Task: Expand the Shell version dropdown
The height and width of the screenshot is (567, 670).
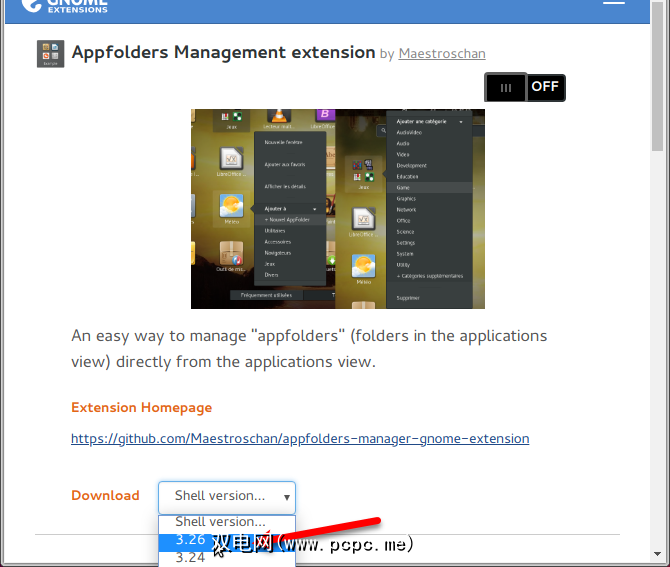Action: point(227,497)
